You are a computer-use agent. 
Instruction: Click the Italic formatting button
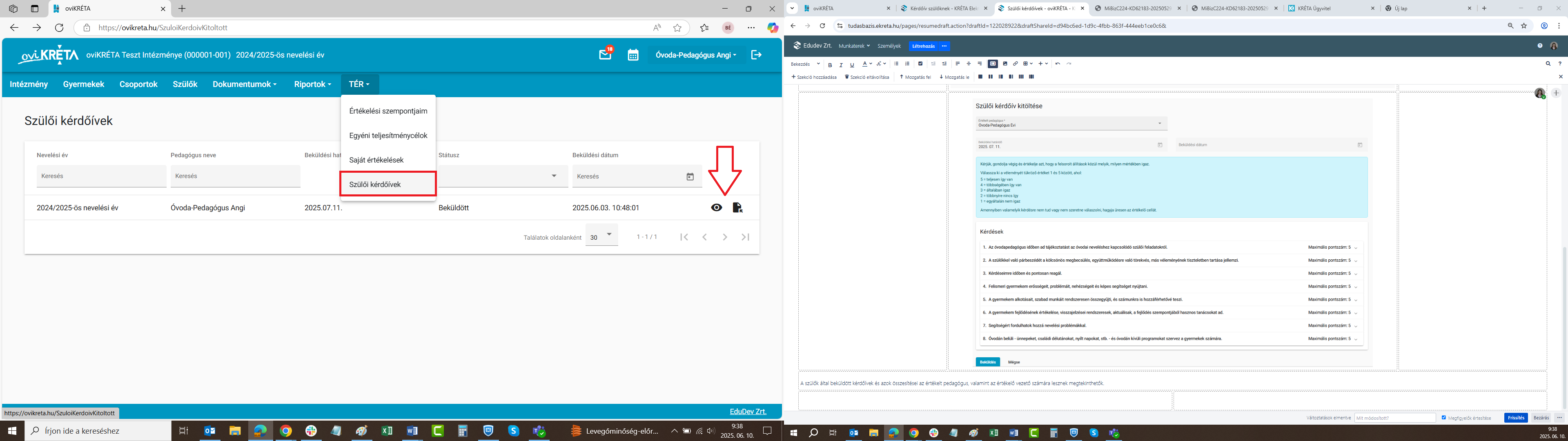pyautogui.click(x=841, y=65)
